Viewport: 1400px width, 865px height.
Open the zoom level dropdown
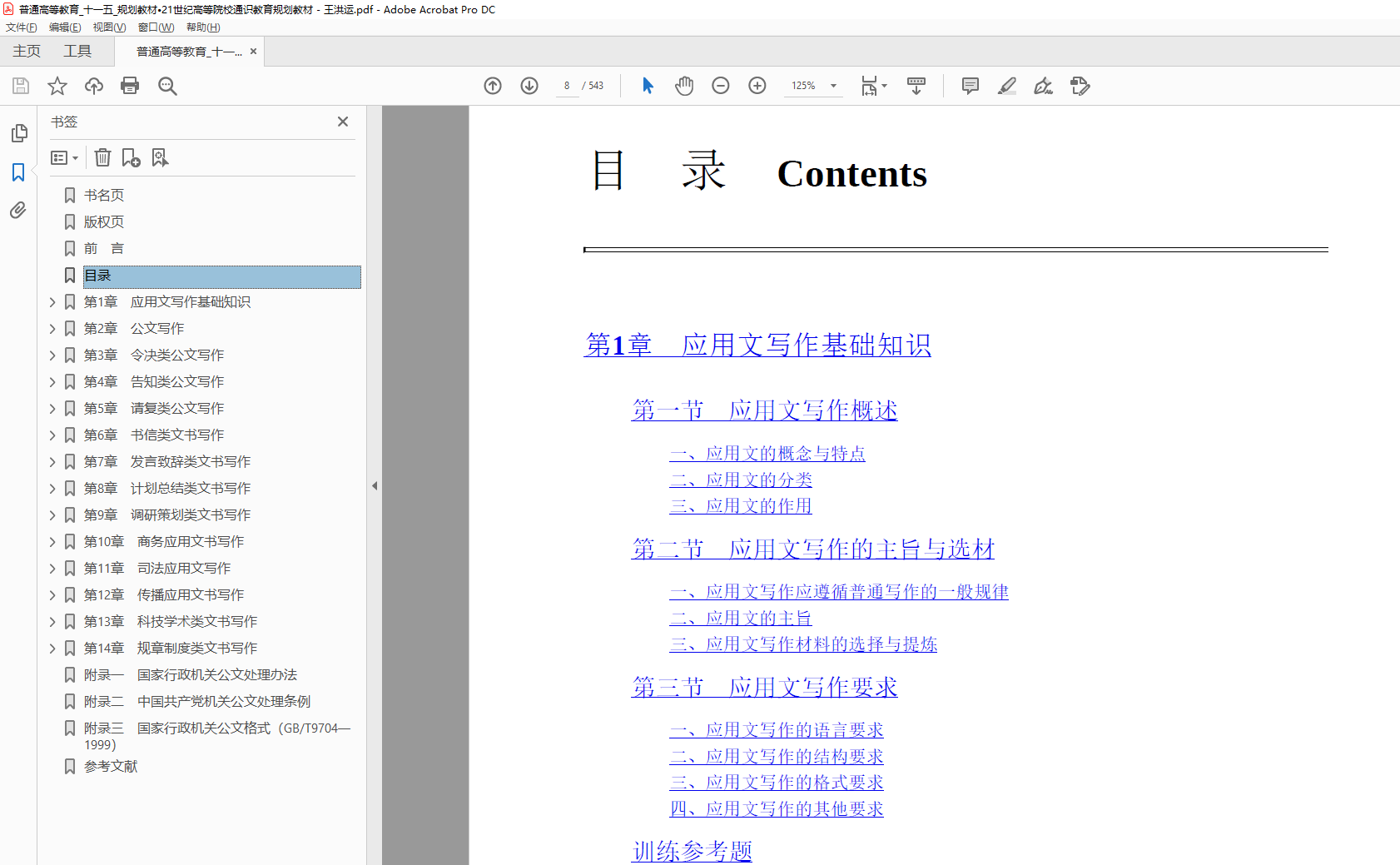click(835, 85)
